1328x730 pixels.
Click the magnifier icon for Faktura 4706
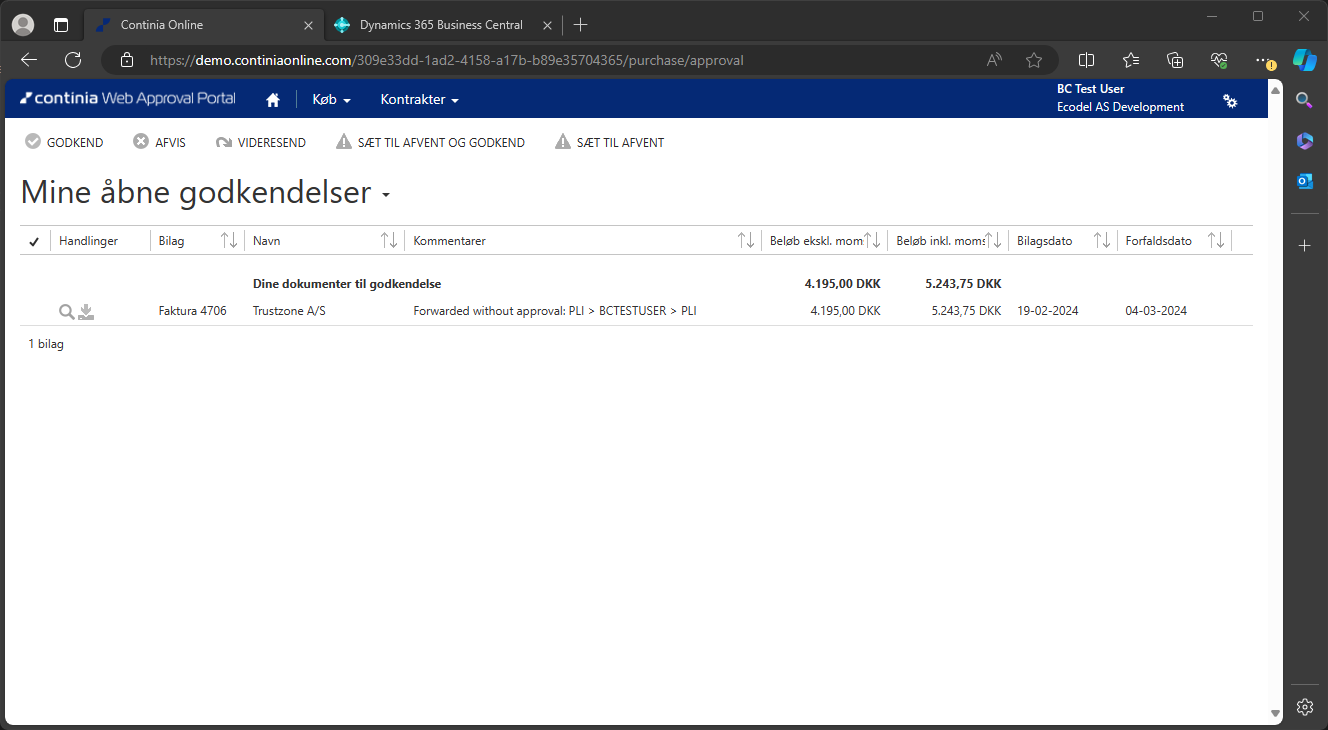[66, 312]
